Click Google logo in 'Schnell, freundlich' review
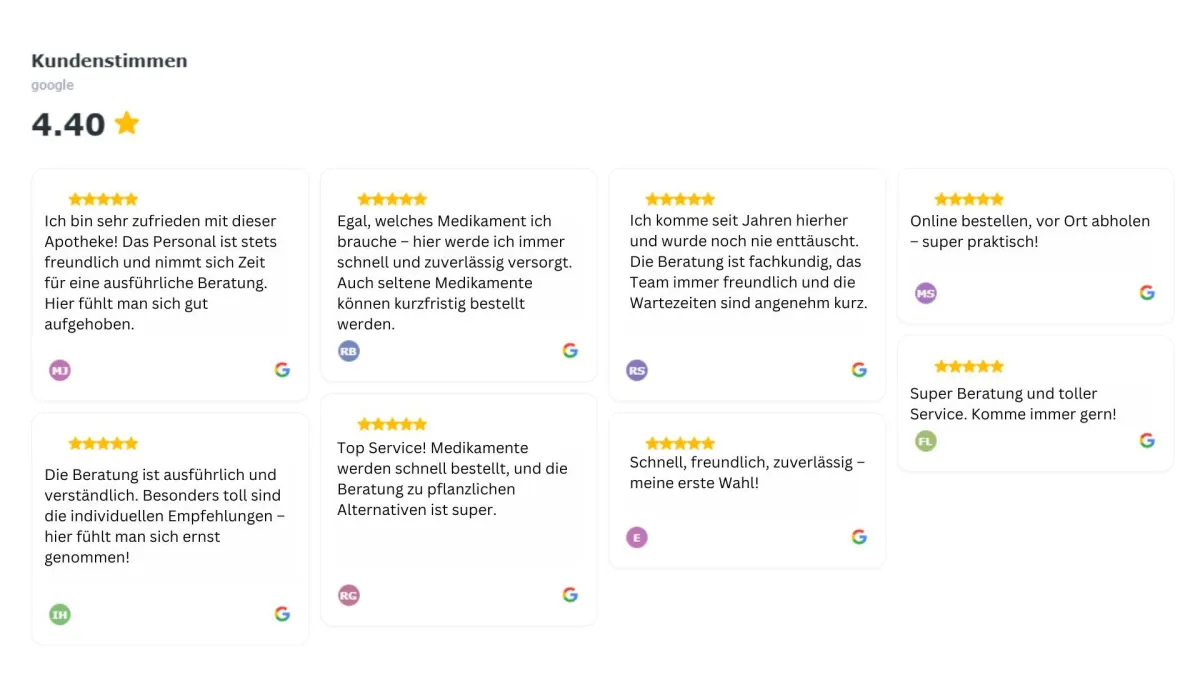 click(x=859, y=537)
